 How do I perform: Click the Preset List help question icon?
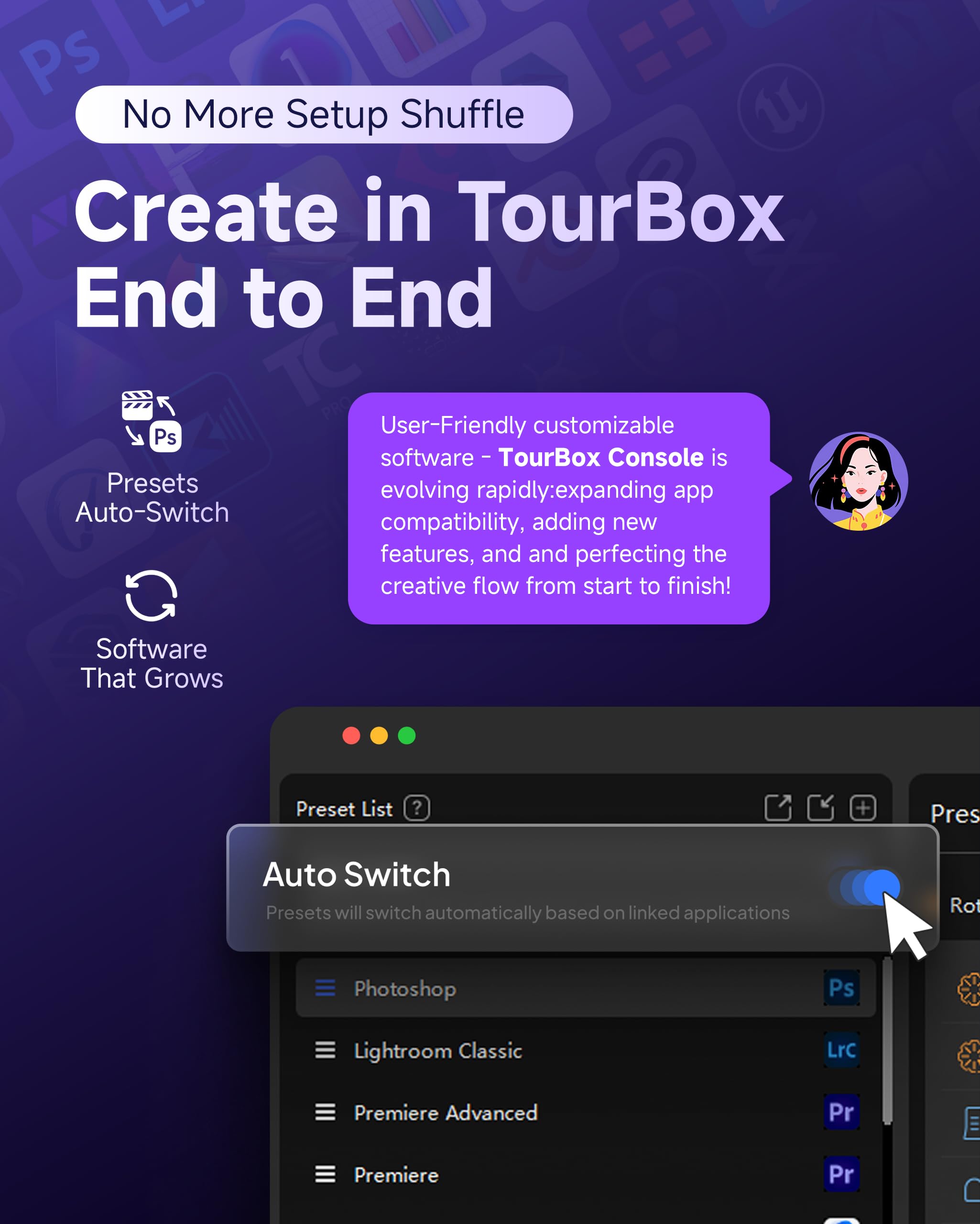tap(417, 808)
